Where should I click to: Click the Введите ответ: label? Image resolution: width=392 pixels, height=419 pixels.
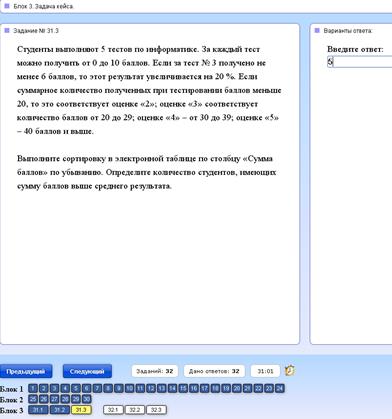(355, 49)
